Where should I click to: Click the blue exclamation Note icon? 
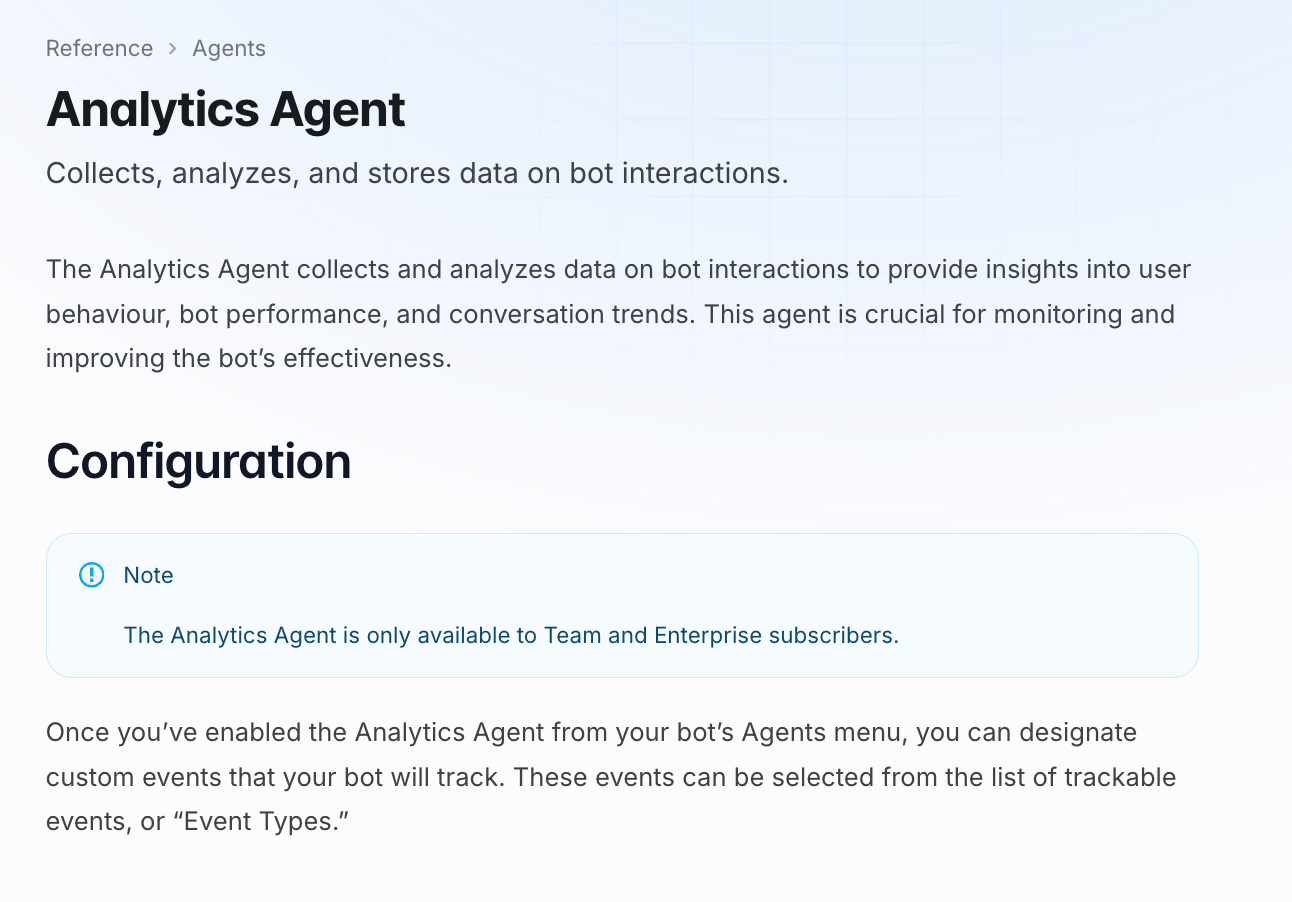[91, 575]
